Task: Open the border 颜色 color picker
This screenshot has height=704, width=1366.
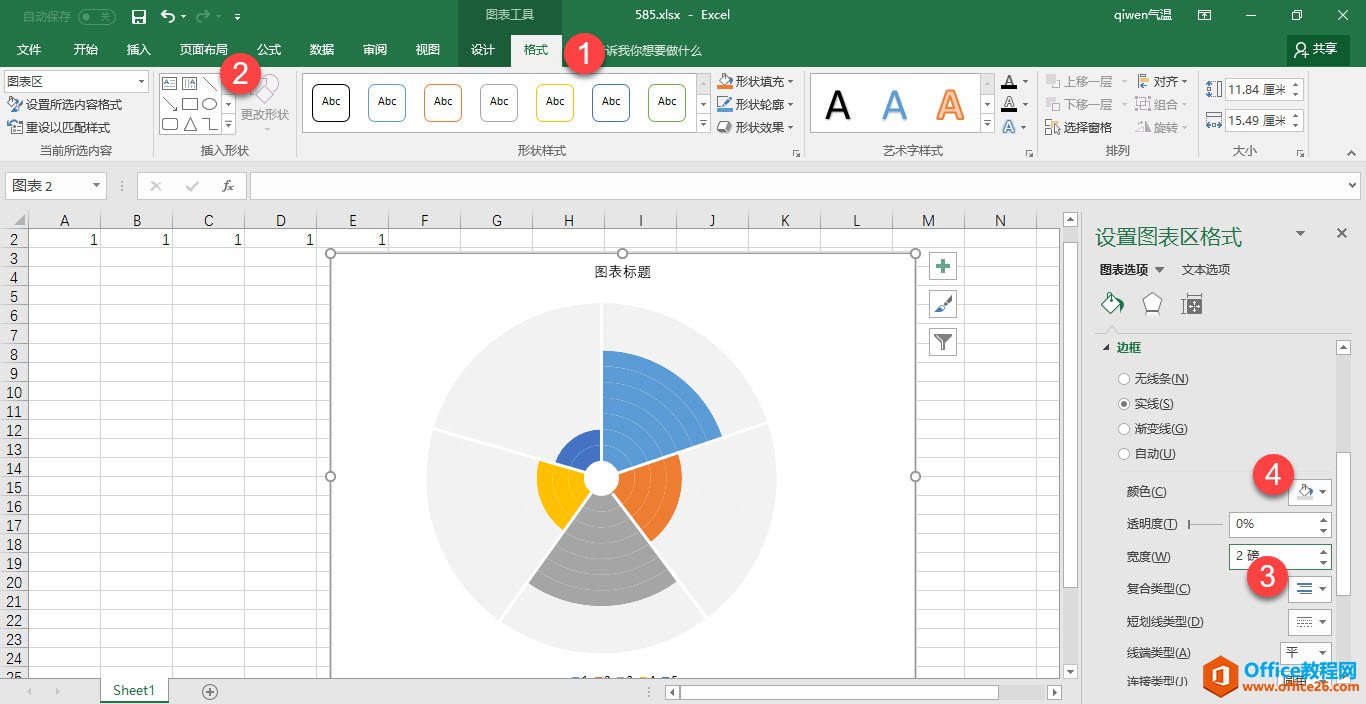Action: (1310, 492)
